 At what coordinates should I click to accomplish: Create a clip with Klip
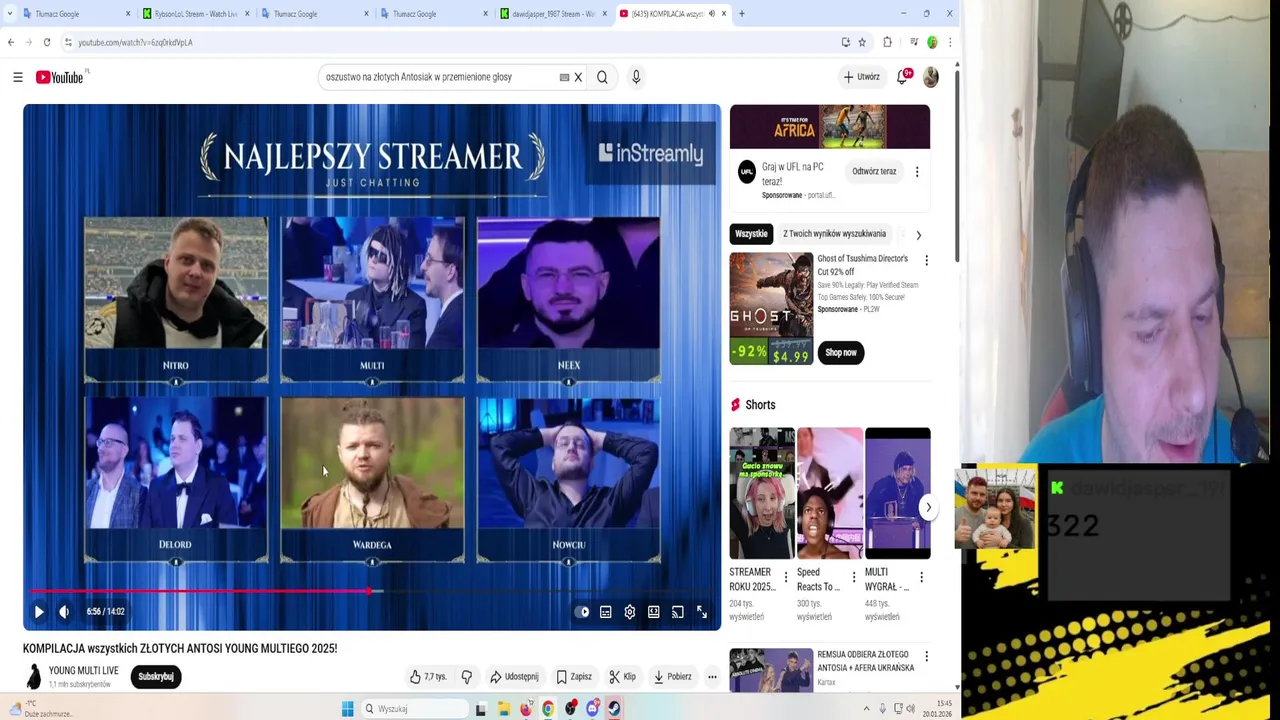tap(622, 677)
